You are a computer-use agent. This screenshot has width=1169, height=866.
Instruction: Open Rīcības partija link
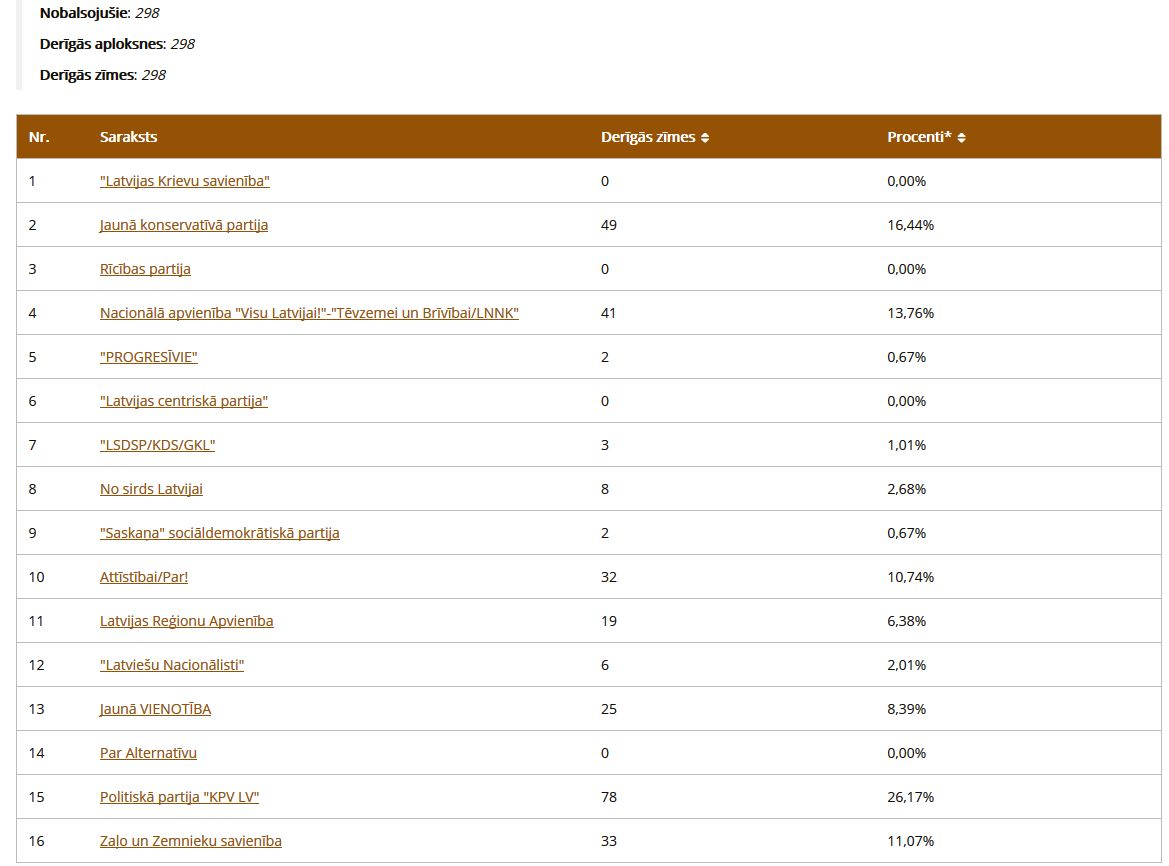(x=145, y=269)
